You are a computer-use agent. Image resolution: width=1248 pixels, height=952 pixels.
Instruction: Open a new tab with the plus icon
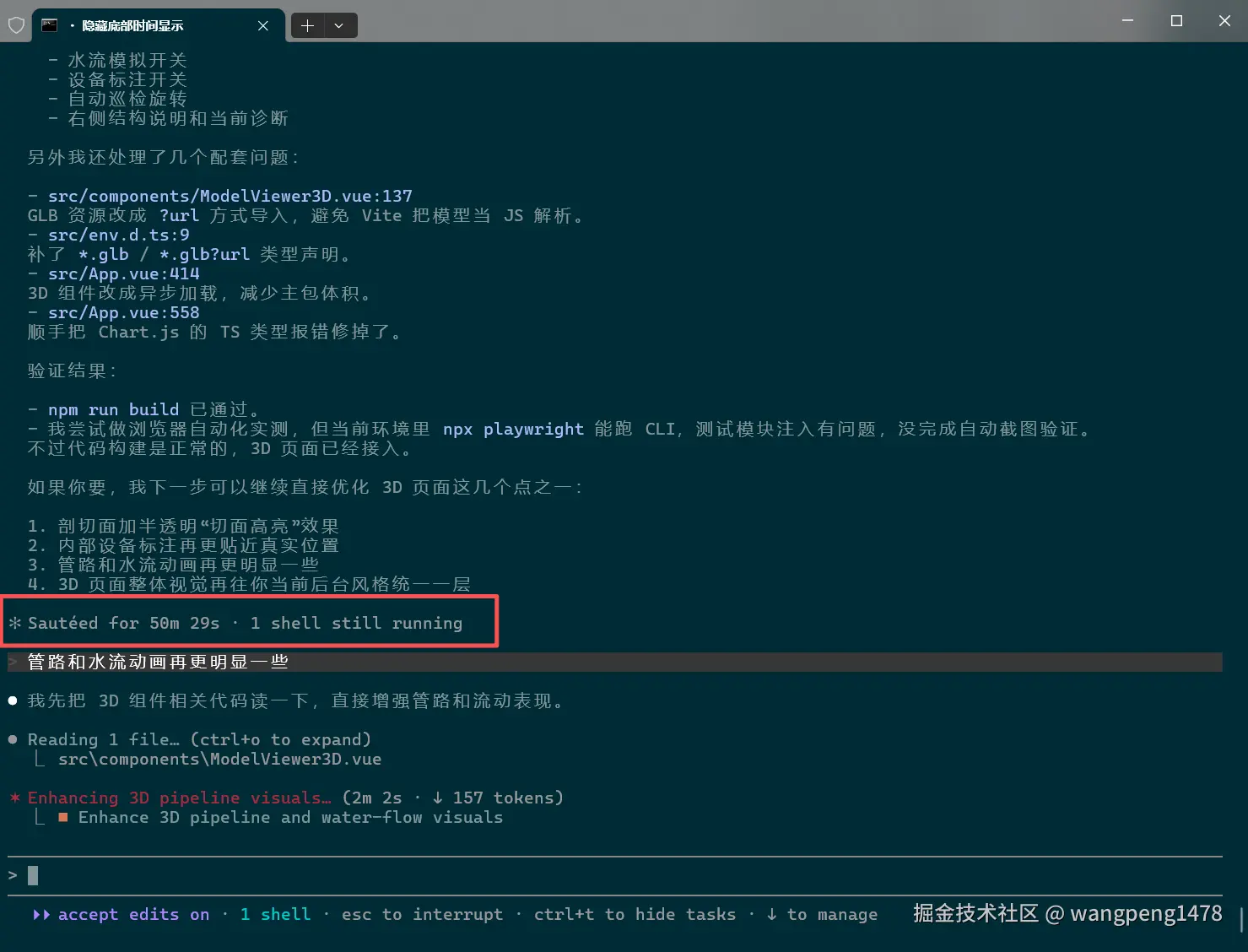307,25
